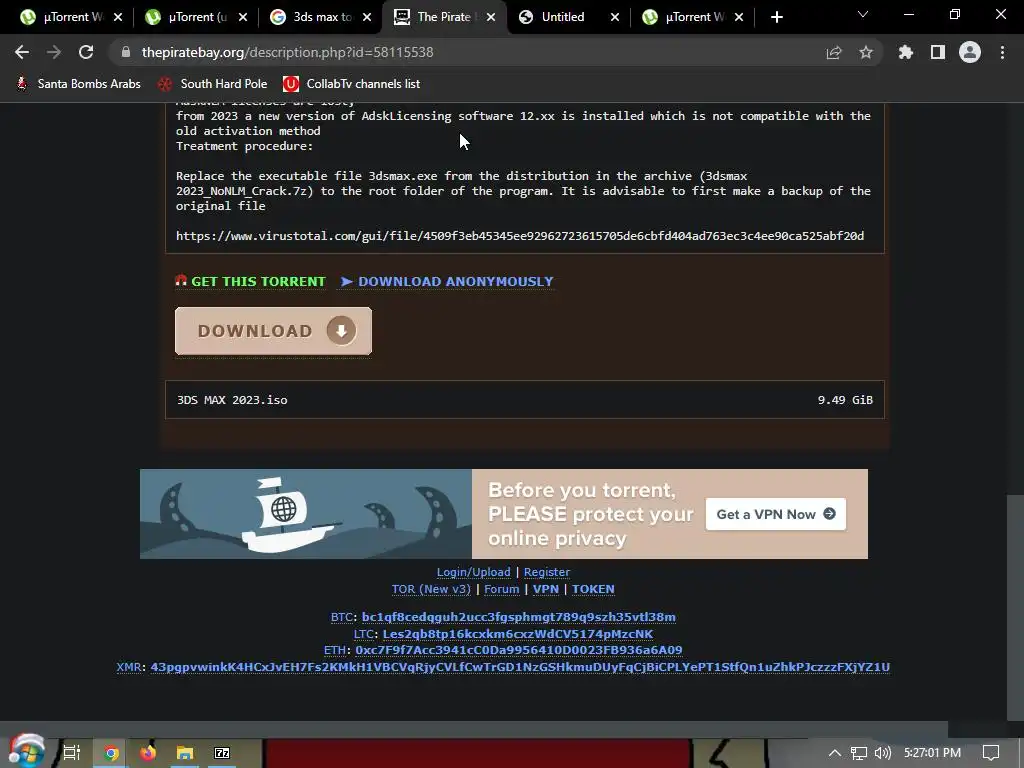
Task: Click the BTC wallet address
Action: (x=519, y=617)
